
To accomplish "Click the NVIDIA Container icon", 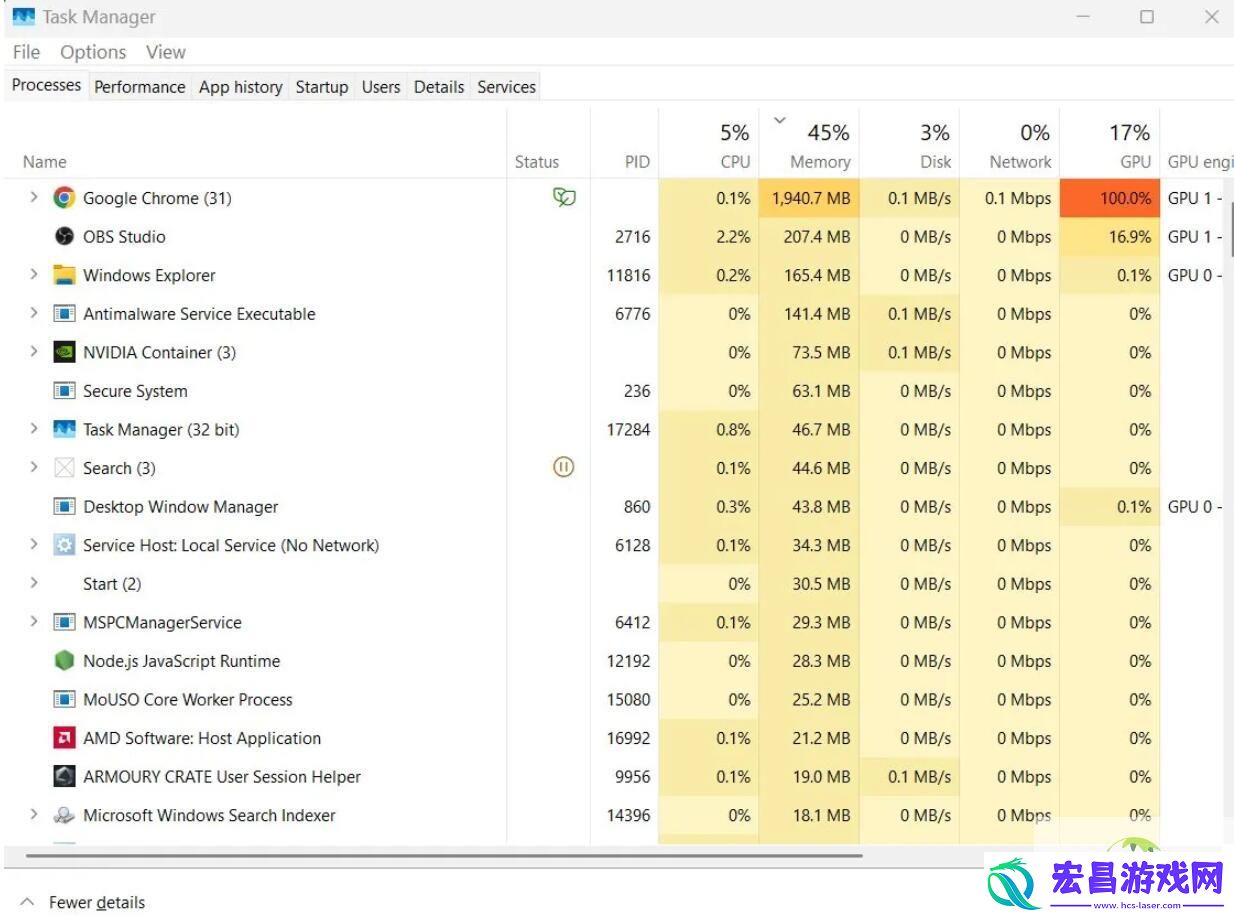I will 64,352.
